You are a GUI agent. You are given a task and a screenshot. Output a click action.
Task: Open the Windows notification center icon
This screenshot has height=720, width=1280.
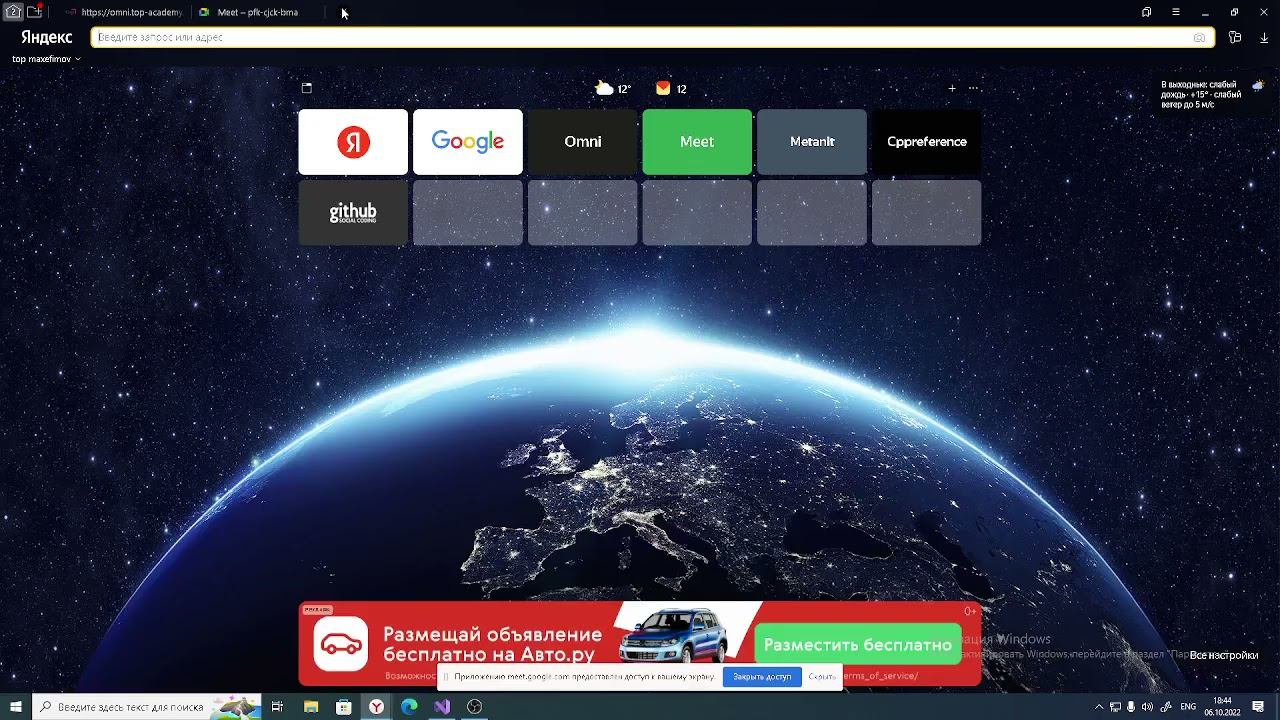(x=1259, y=707)
